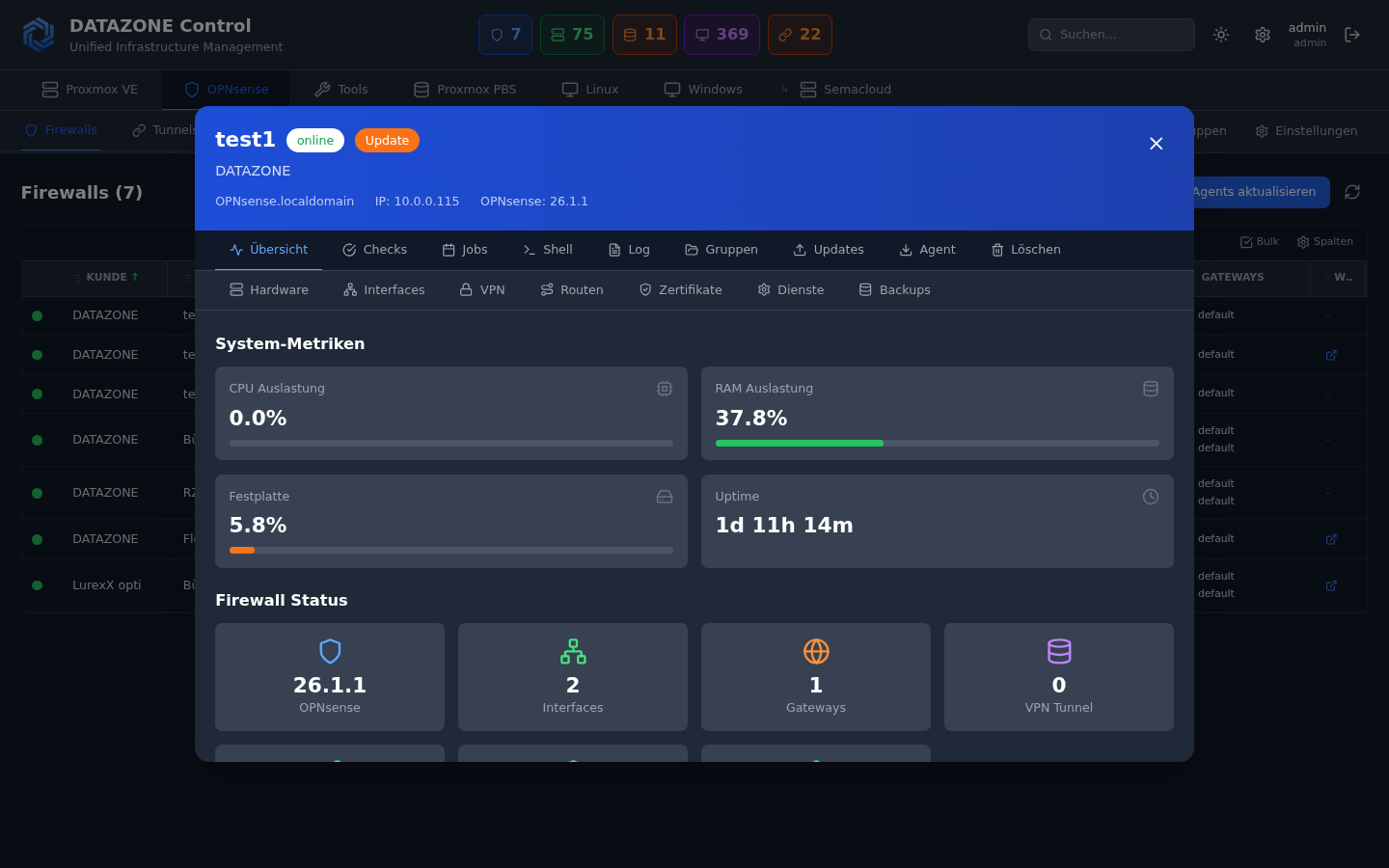Image resolution: width=1389 pixels, height=868 pixels.
Task: Click the logout icon in the top bar
Action: [x=1352, y=34]
